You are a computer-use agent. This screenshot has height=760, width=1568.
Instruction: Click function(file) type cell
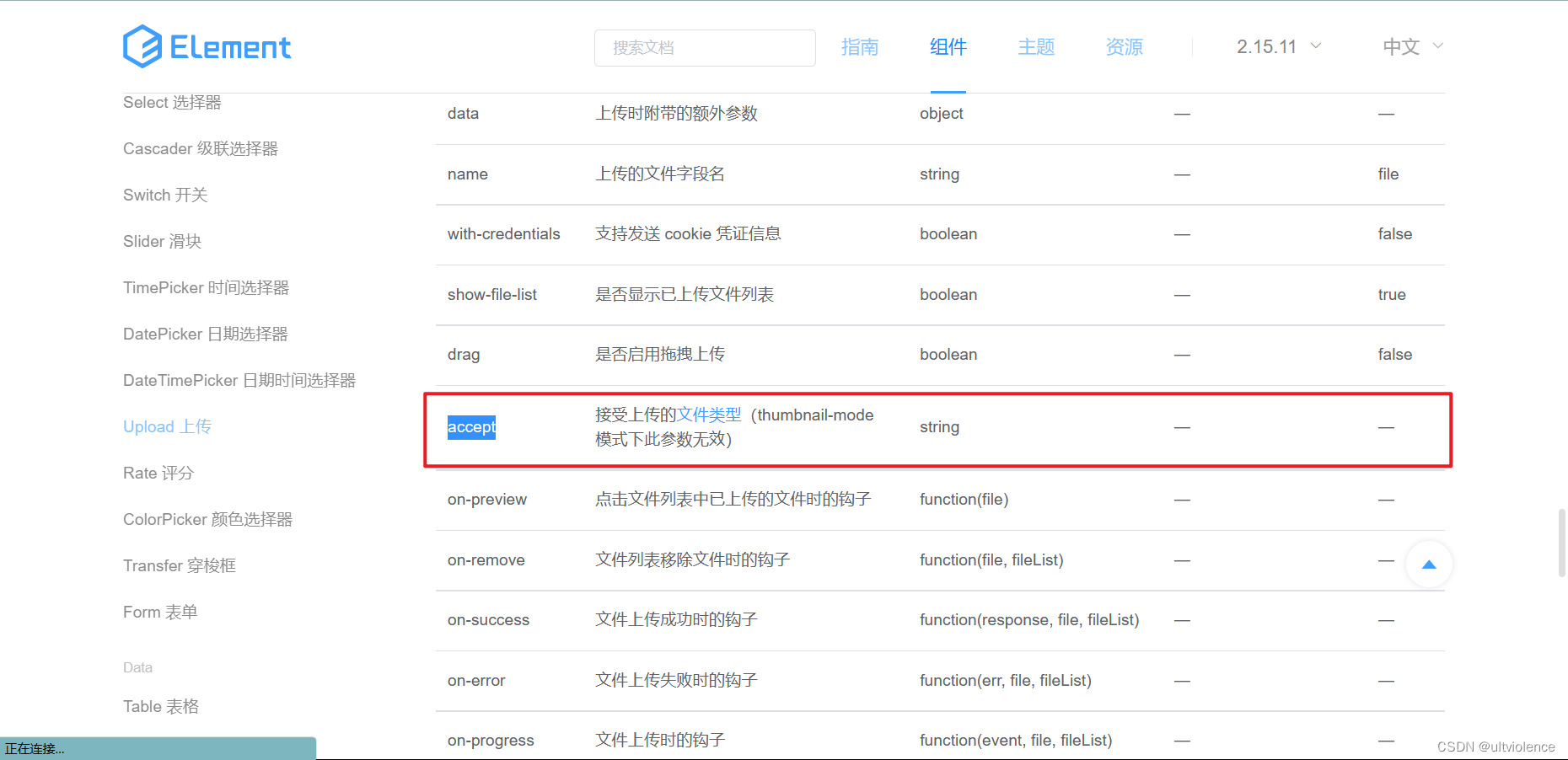click(x=964, y=500)
